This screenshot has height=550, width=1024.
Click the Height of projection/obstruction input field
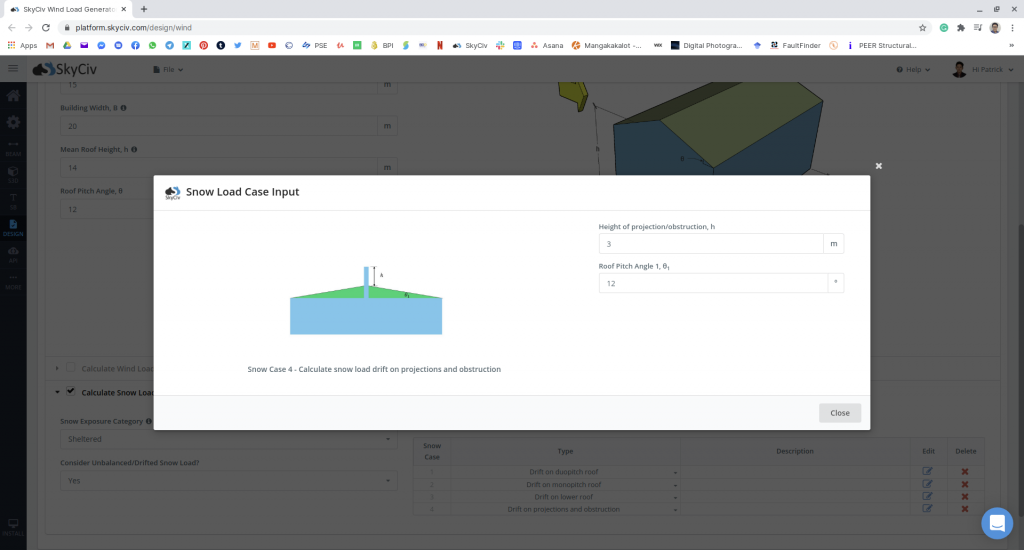point(709,244)
